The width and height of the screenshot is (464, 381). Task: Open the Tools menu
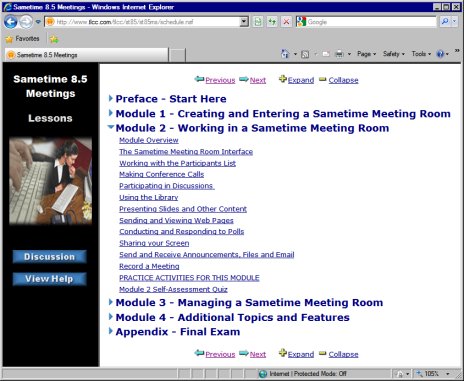pos(421,54)
